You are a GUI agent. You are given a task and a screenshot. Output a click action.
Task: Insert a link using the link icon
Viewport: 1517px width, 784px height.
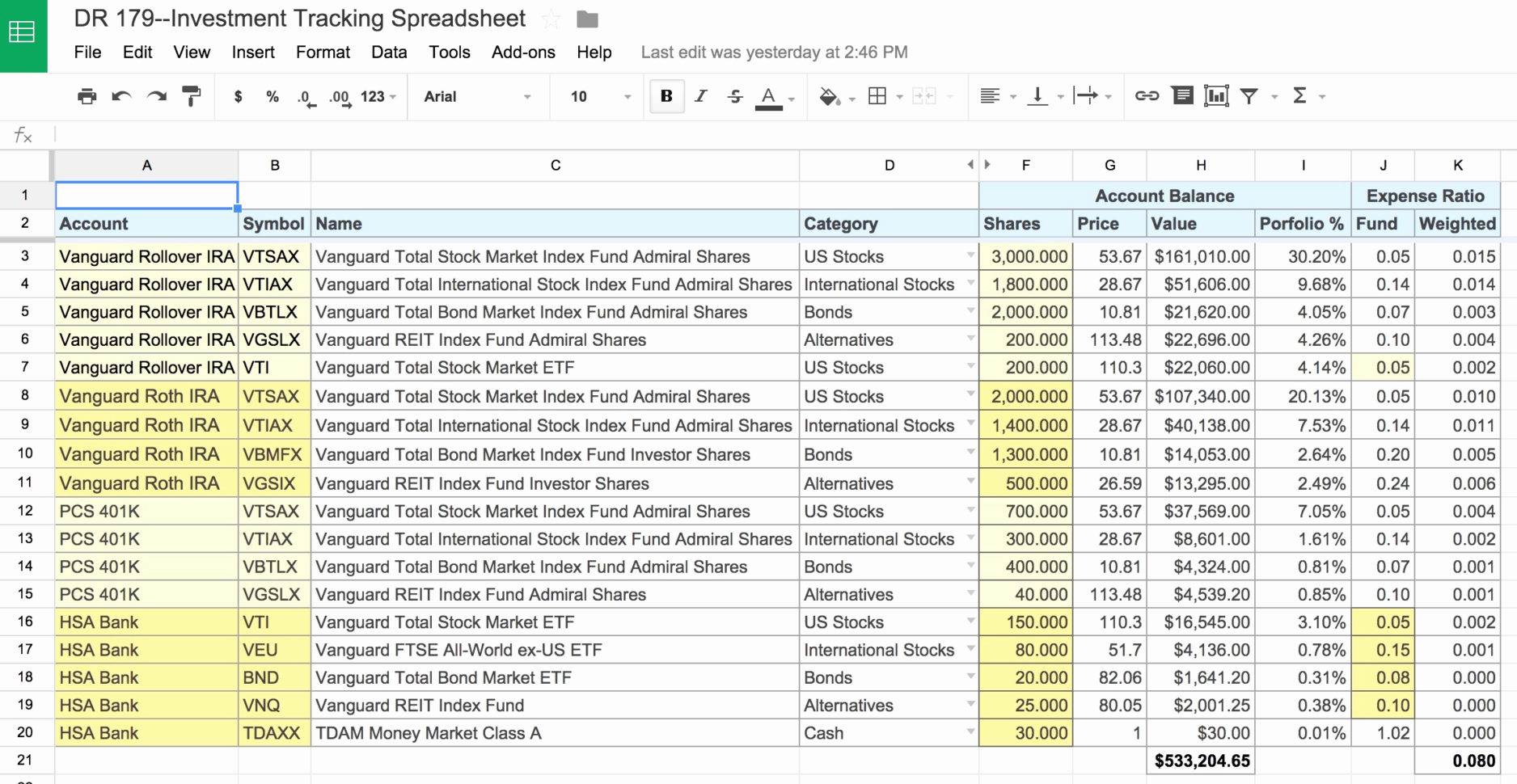coord(1147,95)
